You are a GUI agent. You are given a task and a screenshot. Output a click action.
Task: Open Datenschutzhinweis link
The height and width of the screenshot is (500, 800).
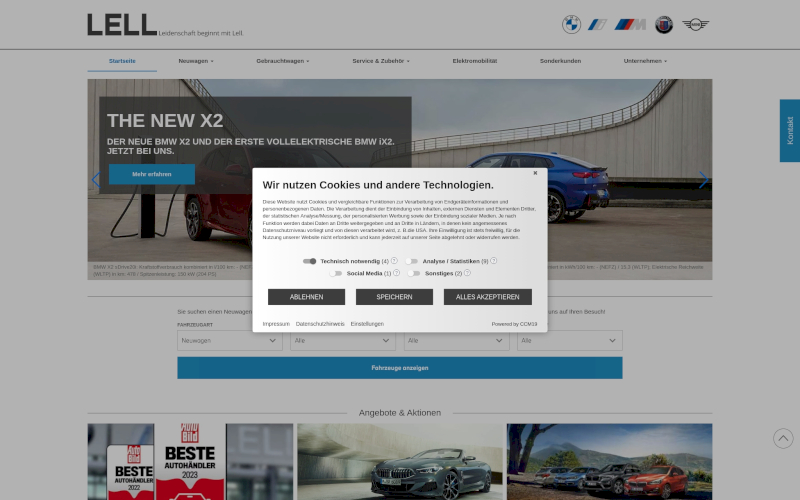point(320,324)
